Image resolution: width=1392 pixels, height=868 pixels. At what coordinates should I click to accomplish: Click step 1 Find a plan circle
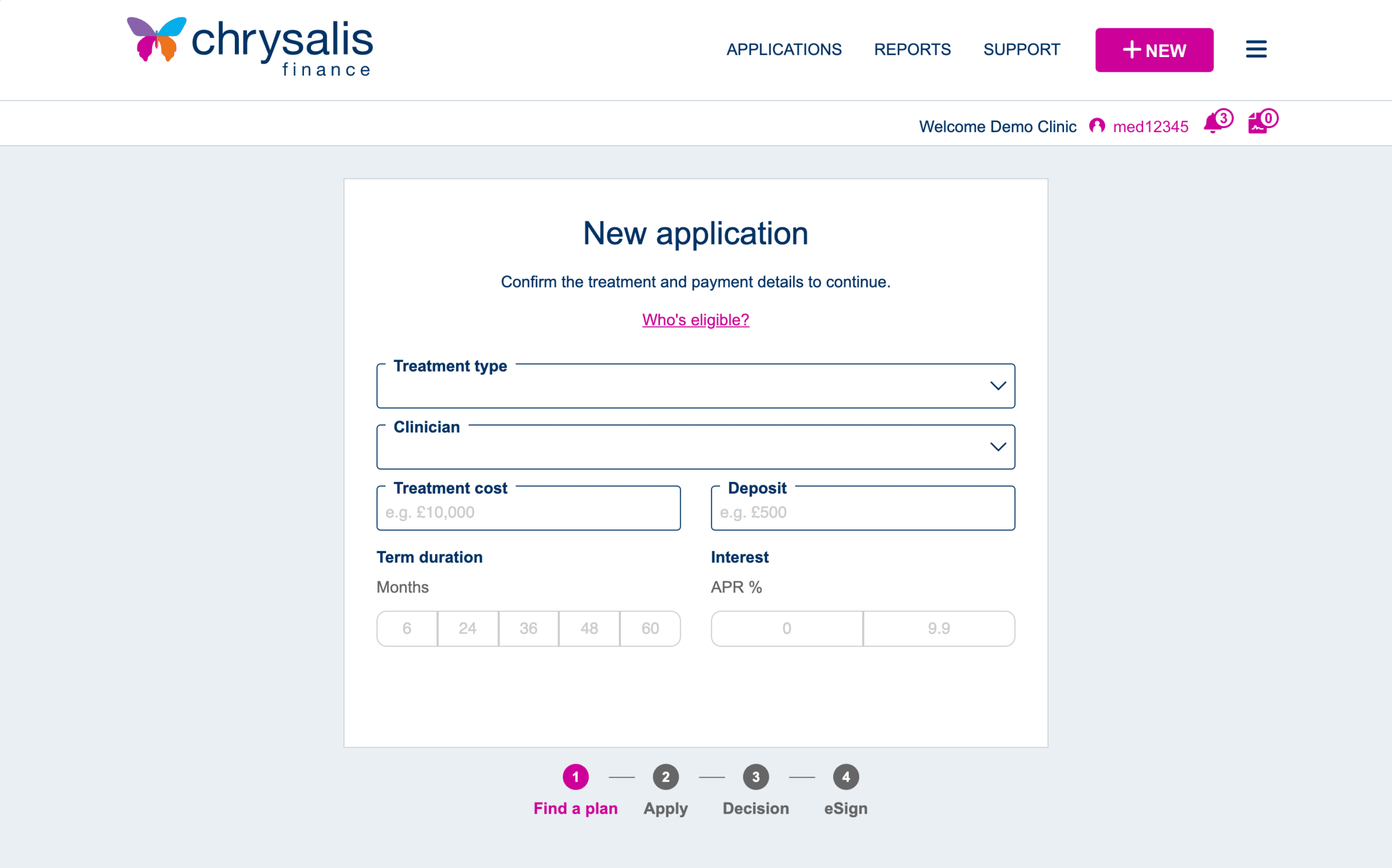(x=575, y=777)
